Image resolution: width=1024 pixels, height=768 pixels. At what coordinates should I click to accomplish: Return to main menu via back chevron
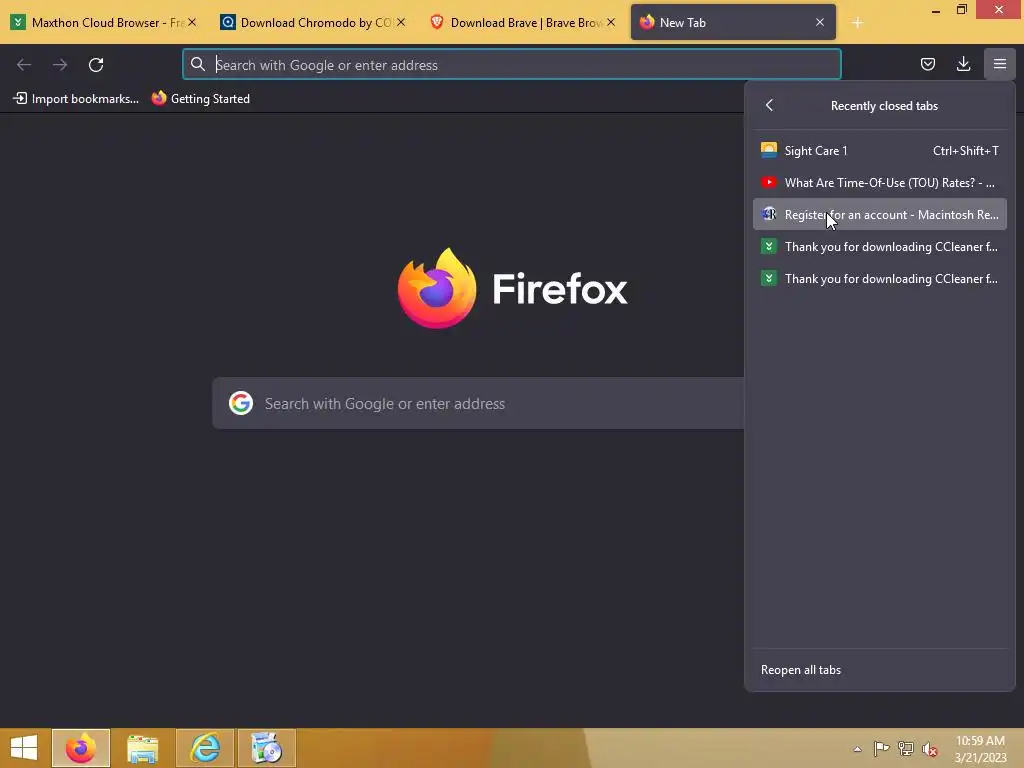tap(769, 105)
